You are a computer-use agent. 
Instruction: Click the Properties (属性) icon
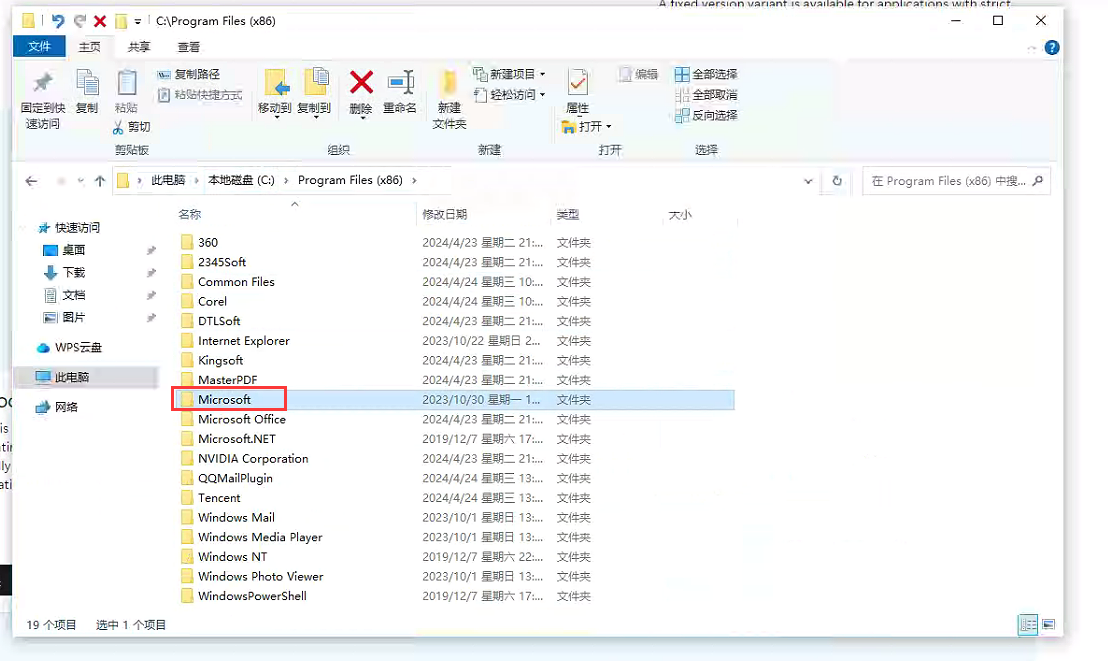point(577,83)
